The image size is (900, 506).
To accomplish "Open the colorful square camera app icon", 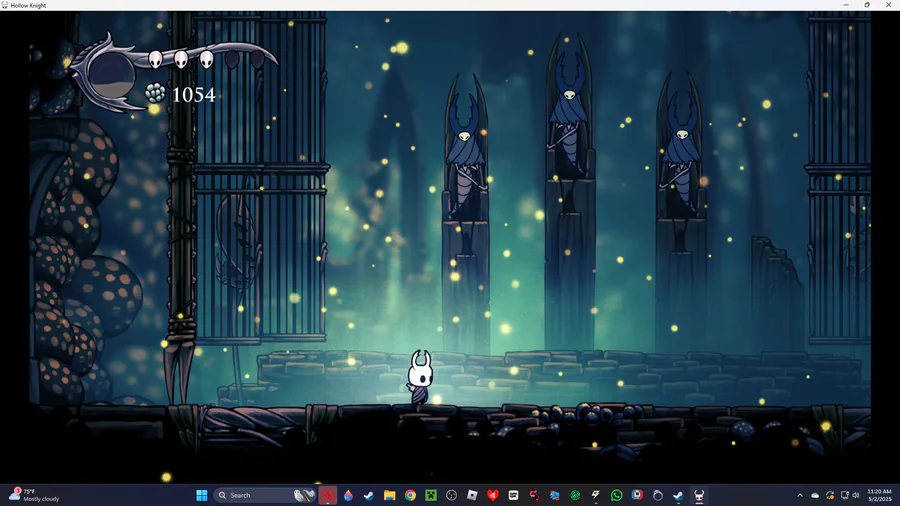I will (637, 495).
